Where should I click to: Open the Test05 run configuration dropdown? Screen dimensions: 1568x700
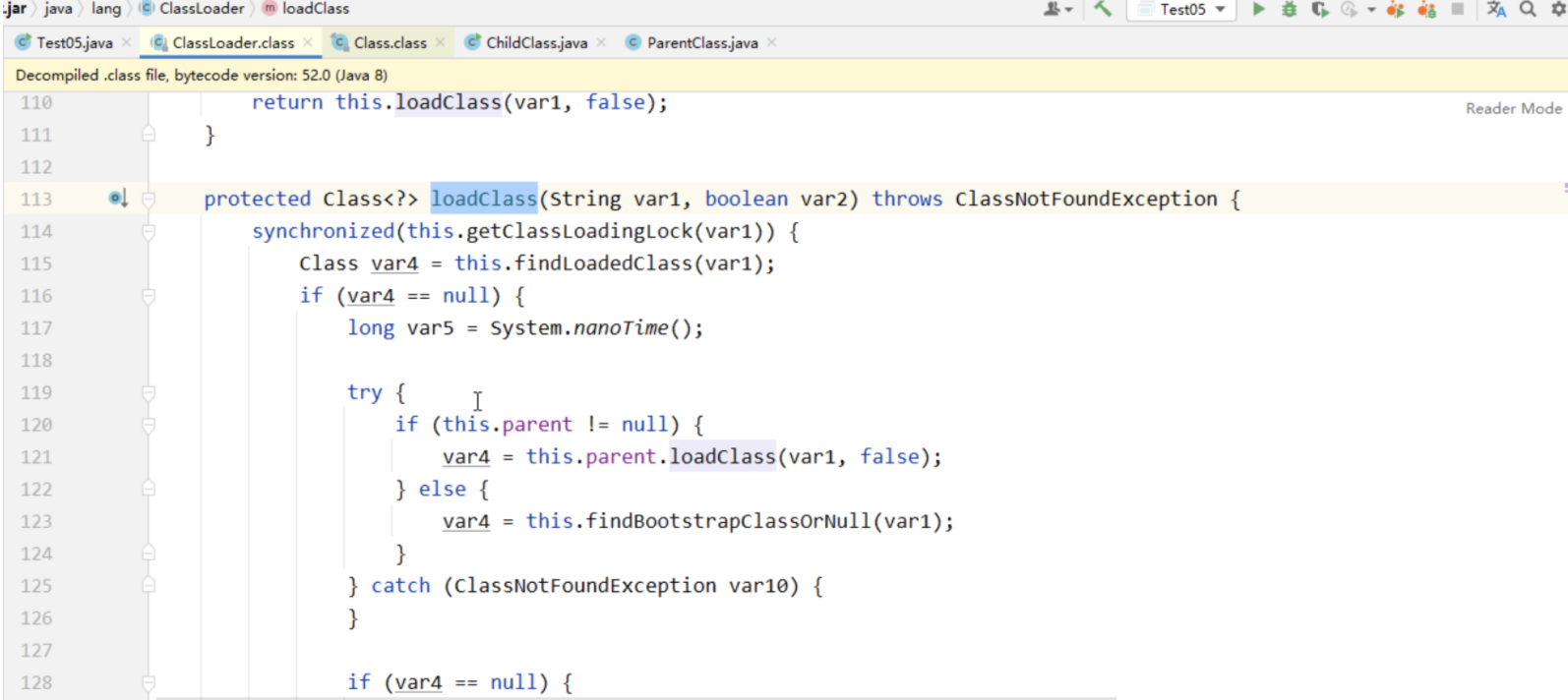[x=1183, y=9]
